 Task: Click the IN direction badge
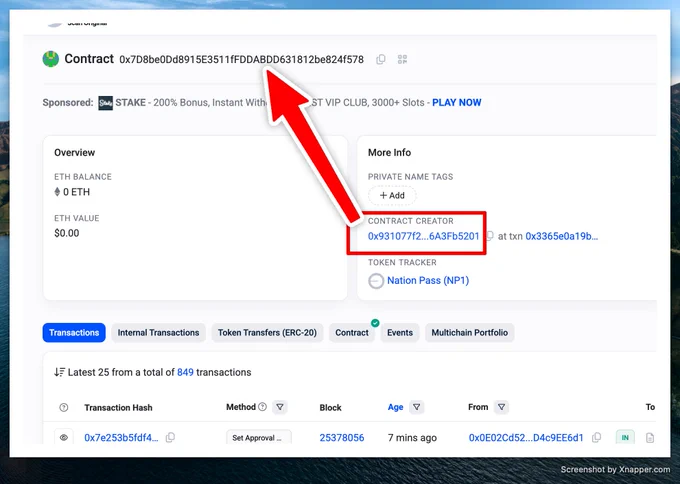pos(625,437)
